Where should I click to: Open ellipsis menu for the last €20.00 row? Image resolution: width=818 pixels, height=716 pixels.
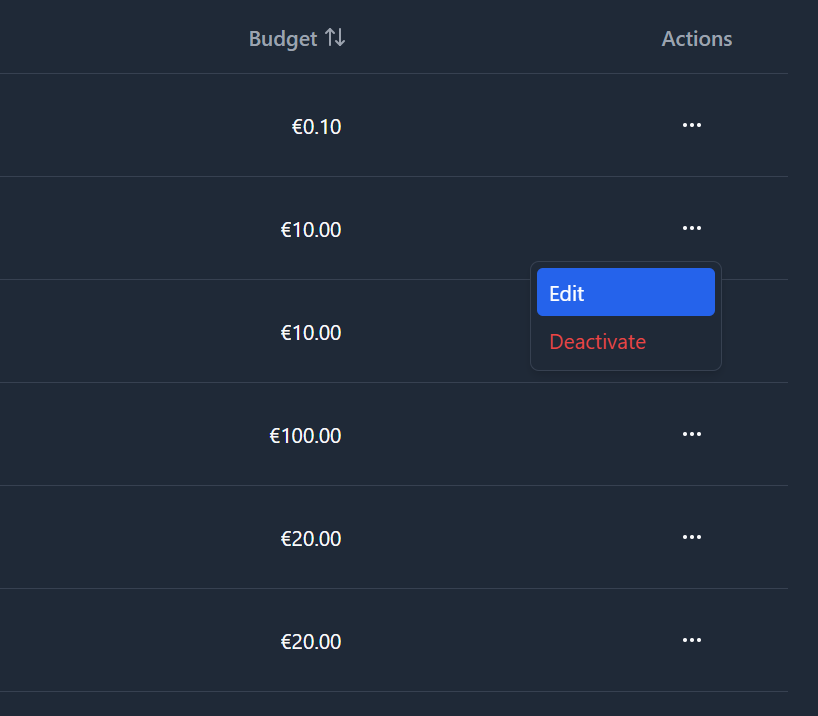click(x=691, y=640)
